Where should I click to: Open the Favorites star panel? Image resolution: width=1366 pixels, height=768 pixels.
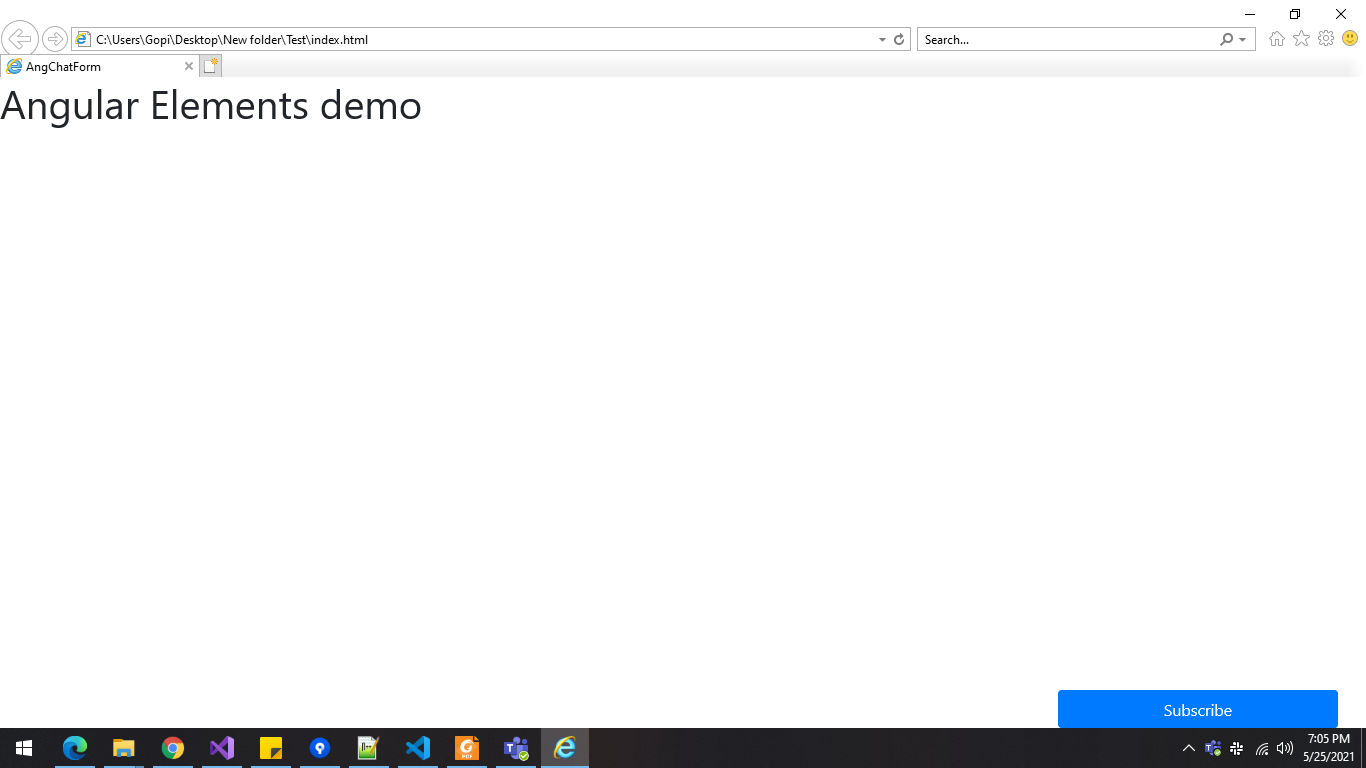click(1301, 39)
